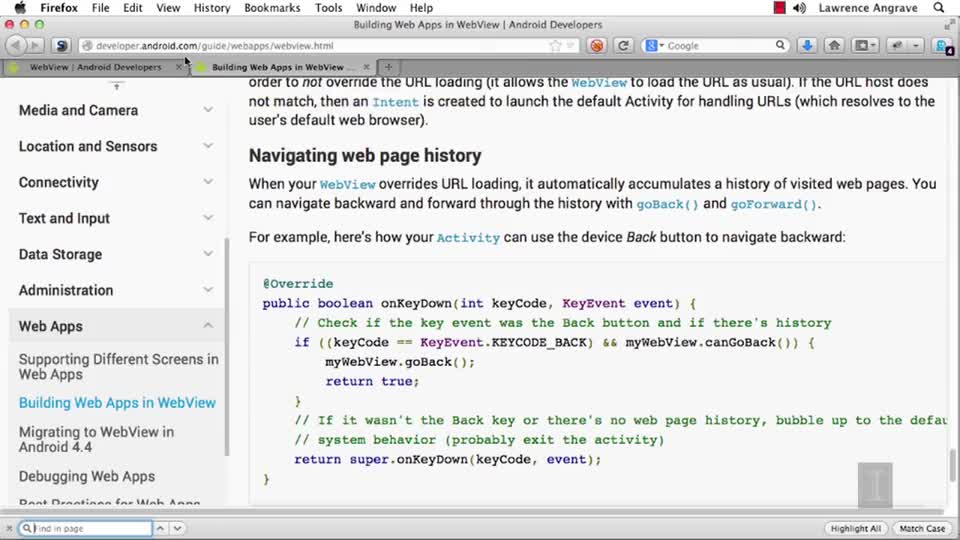The image size is (960, 540).
Task: Open Spotlight search in menu bar
Action: 939,8
